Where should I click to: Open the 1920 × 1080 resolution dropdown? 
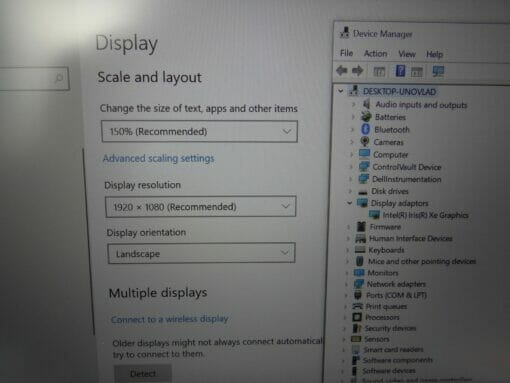(200, 207)
